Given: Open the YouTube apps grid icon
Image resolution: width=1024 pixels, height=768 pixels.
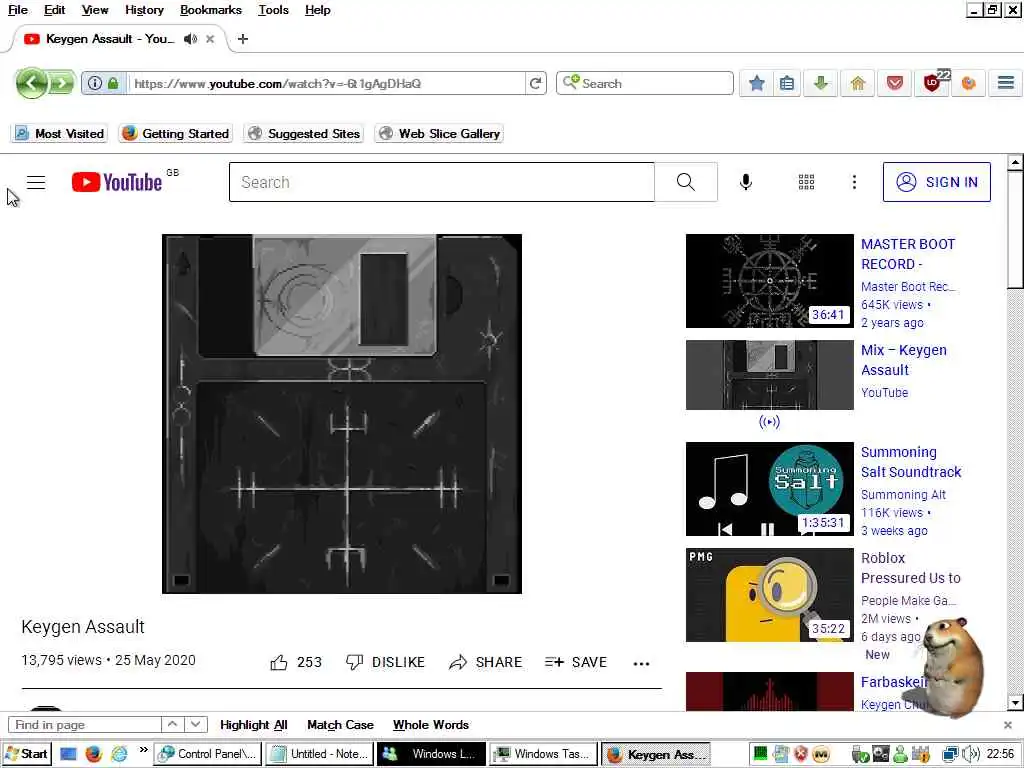Looking at the screenshot, I should 807,182.
